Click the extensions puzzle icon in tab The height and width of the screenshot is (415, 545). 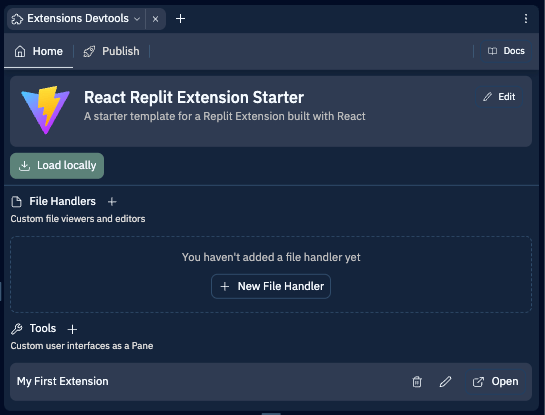coord(17,19)
